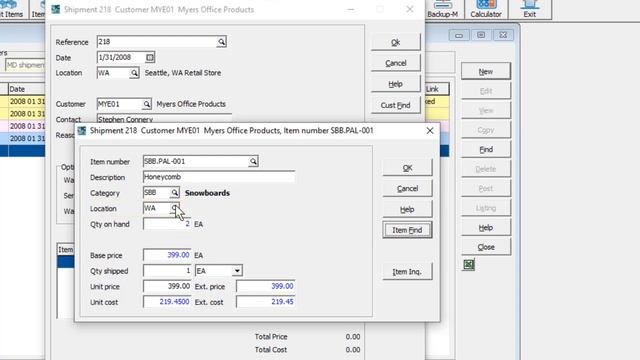640x360 pixels.
Task: Open Customer MYE01 lookup magnifier
Action: tap(146, 104)
